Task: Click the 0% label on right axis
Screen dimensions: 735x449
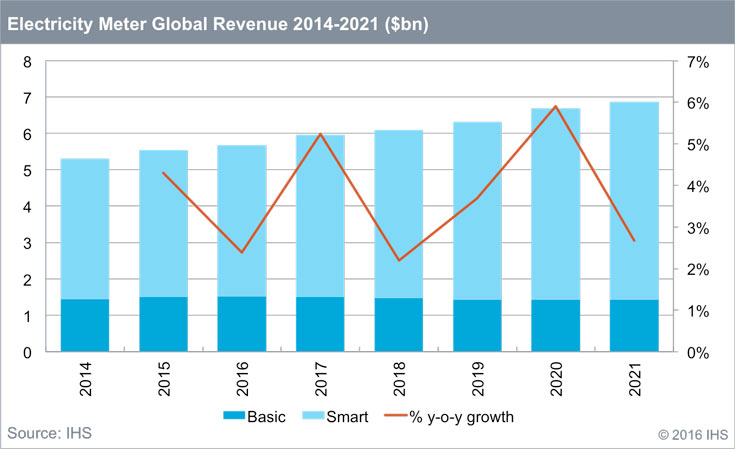Action: point(698,353)
